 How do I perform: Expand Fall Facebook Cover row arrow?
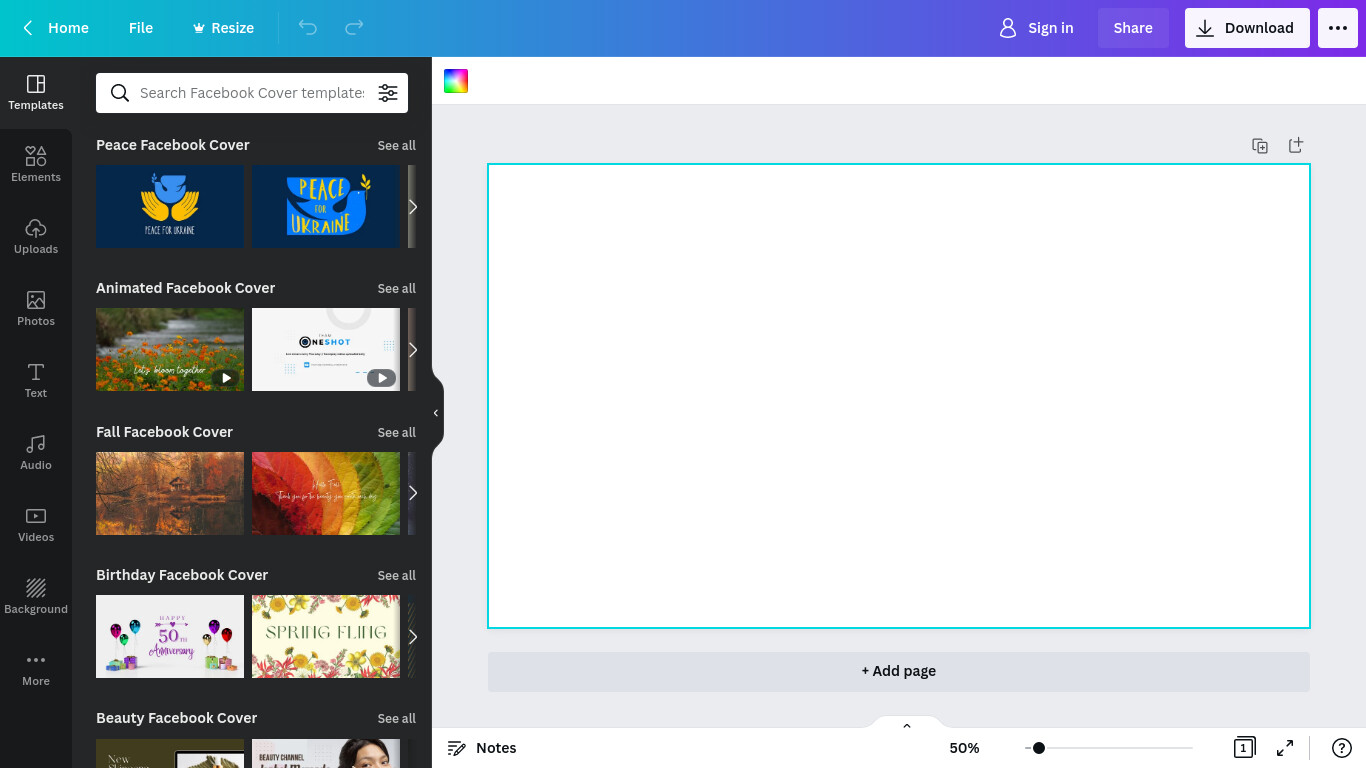(412, 493)
